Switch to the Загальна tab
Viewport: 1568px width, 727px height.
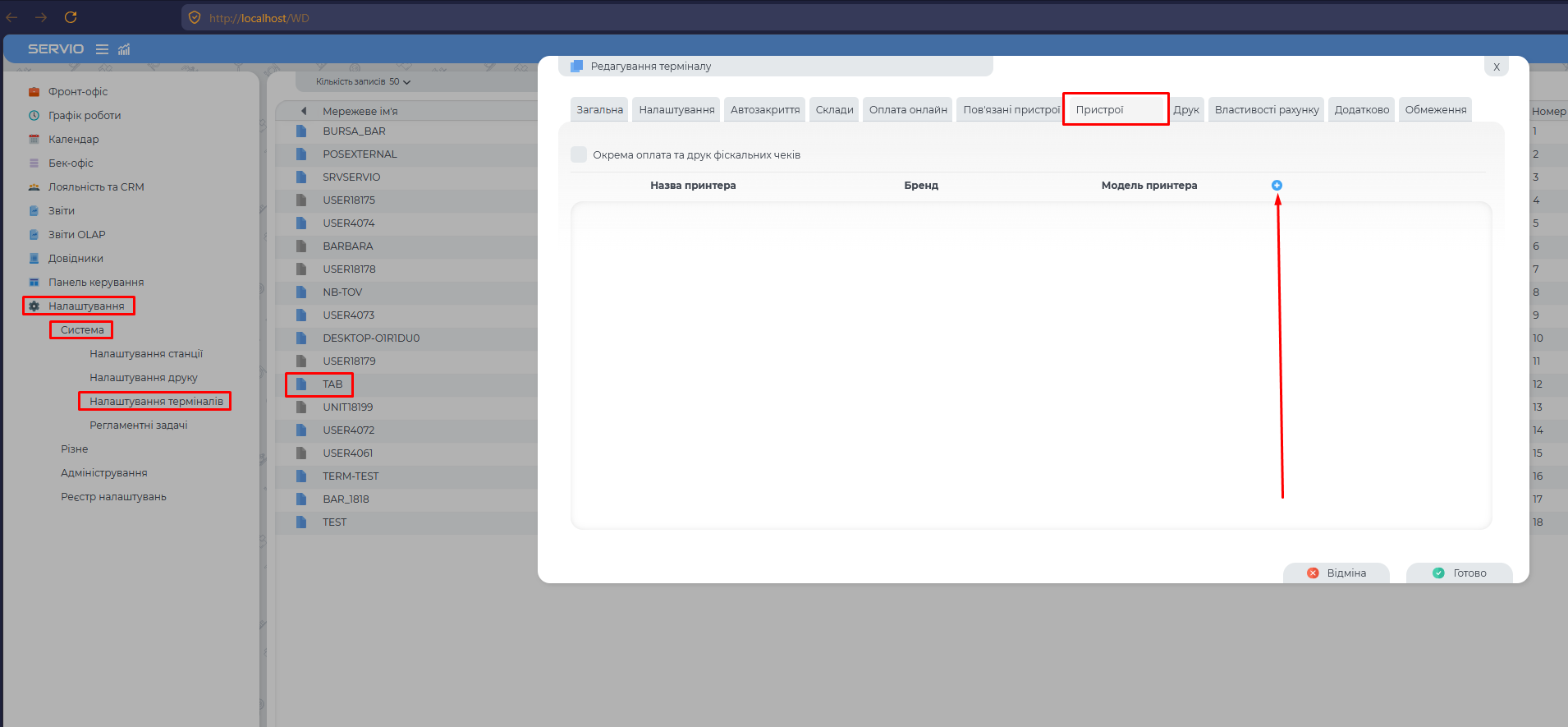599,110
